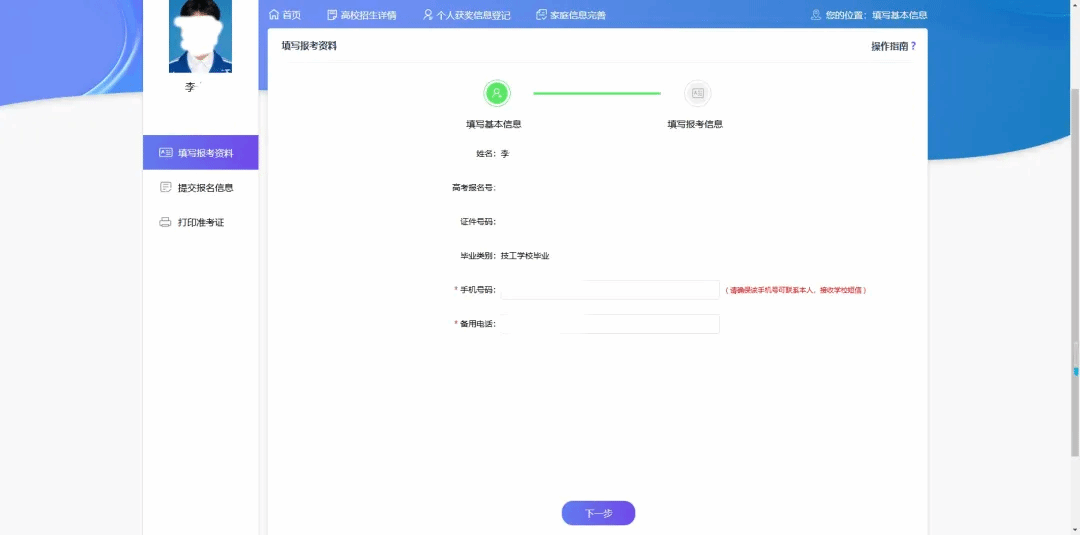Open the 提交报名信息 sidebar item text
Screen dimensions: 1080x535
[x=206, y=187]
